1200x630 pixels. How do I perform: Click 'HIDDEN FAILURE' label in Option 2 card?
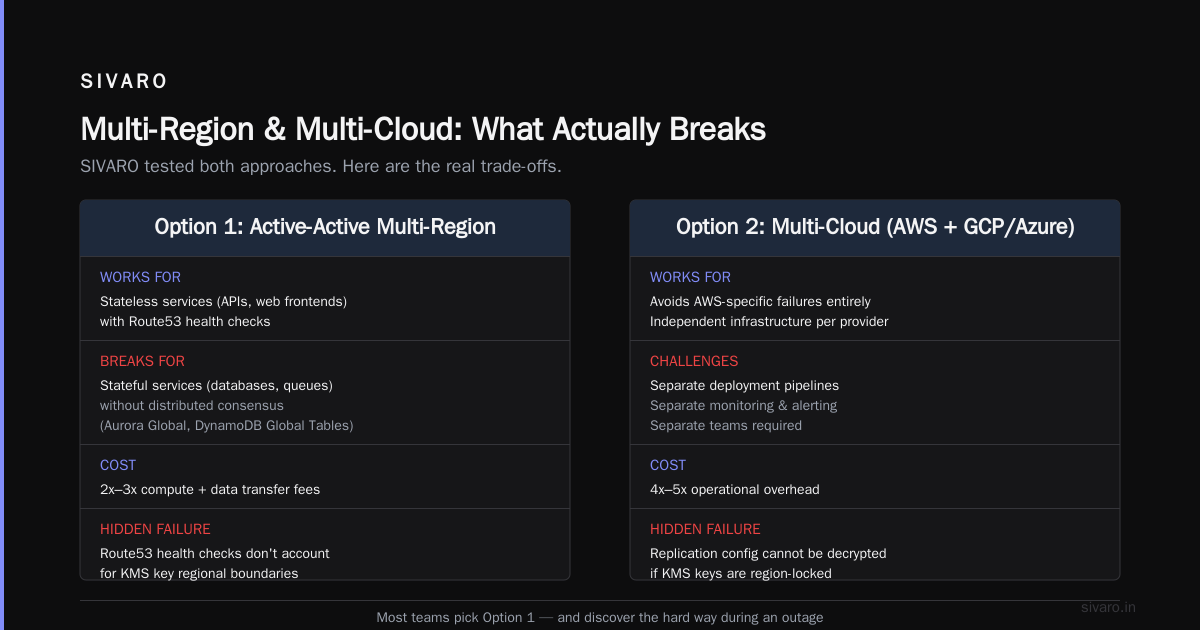pos(705,529)
